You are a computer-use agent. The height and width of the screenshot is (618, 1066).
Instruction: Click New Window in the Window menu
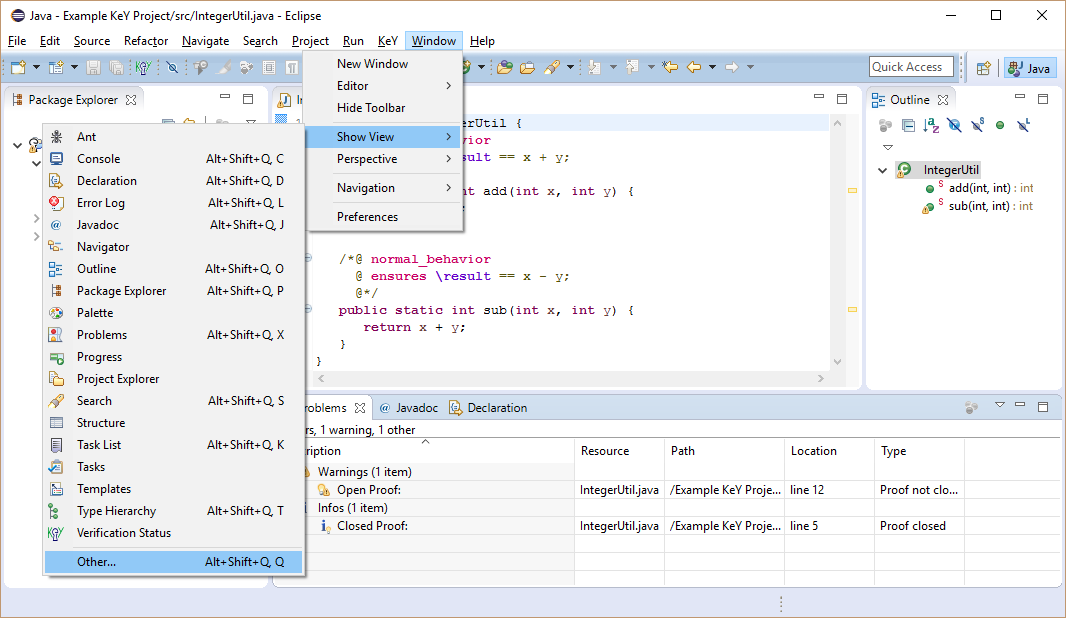(x=386, y=64)
